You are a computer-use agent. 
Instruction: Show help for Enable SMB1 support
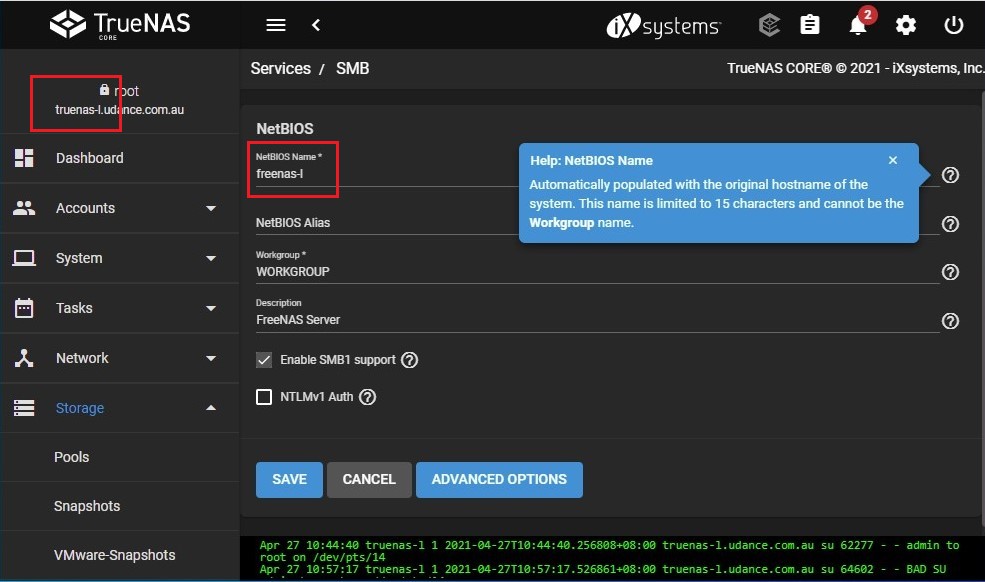[x=410, y=360]
